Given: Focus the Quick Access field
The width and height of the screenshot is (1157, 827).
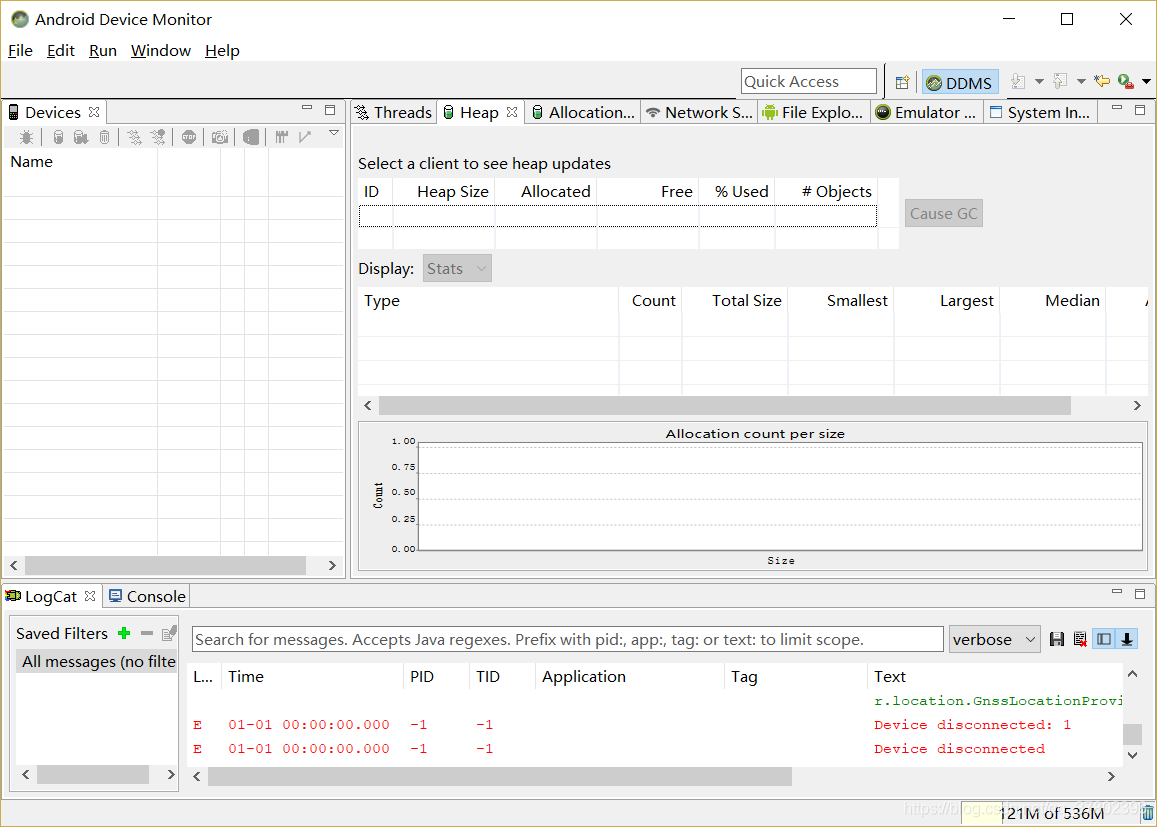Looking at the screenshot, I should click(809, 82).
